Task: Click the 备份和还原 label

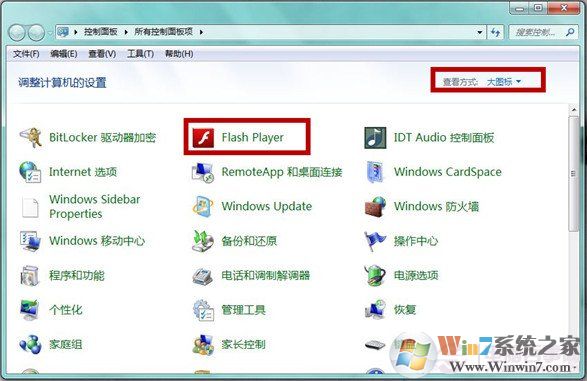Action: 249,241
